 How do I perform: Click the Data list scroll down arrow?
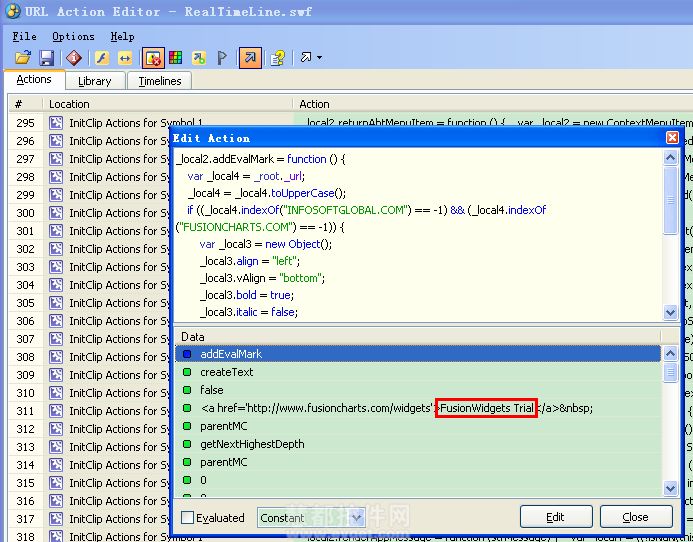click(x=670, y=488)
